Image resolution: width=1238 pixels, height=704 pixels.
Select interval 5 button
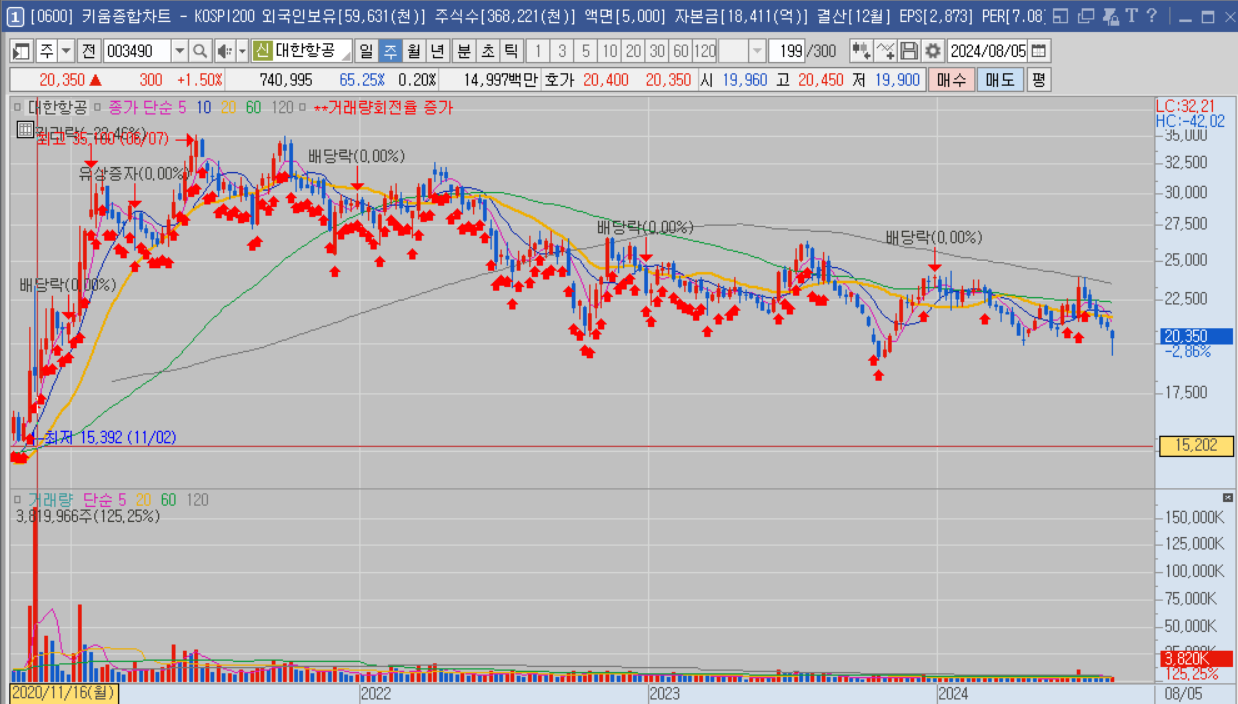586,52
